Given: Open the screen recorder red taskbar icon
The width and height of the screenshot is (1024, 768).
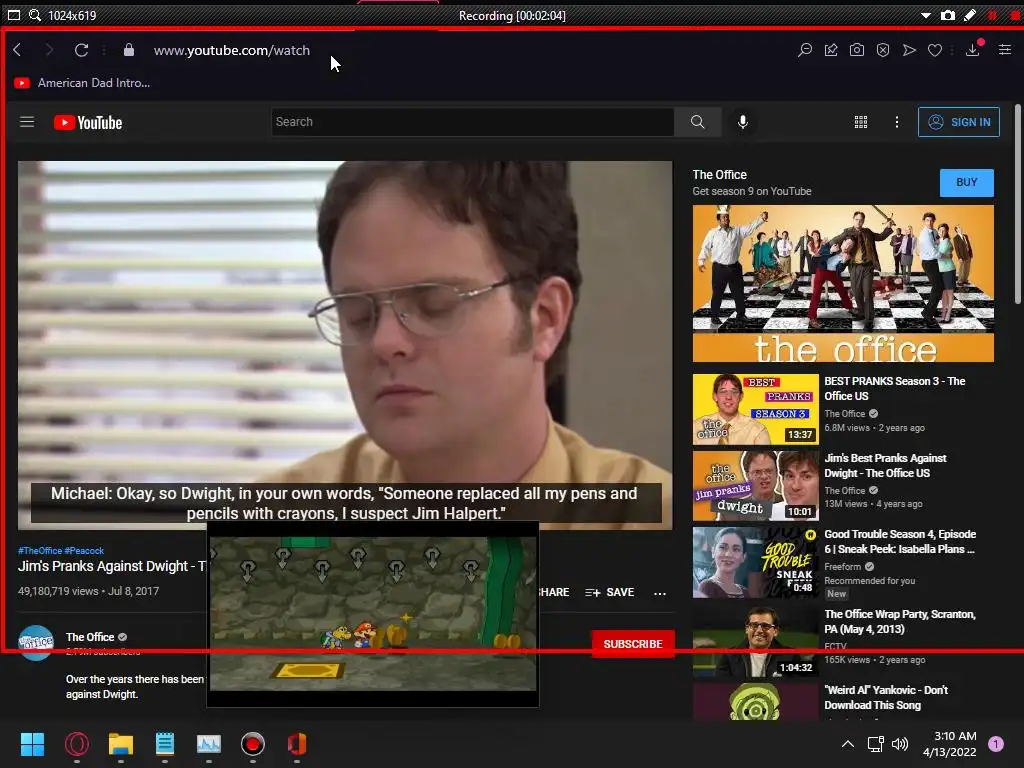Looking at the screenshot, I should (x=253, y=744).
